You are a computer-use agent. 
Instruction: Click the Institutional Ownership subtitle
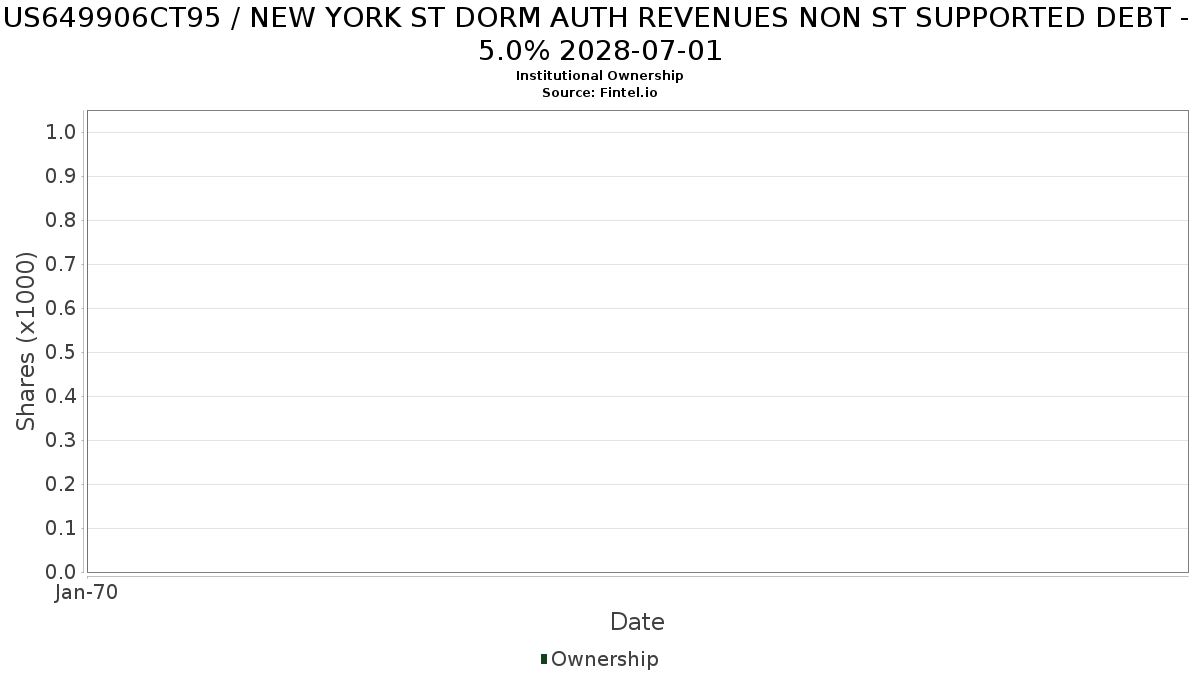point(599,76)
